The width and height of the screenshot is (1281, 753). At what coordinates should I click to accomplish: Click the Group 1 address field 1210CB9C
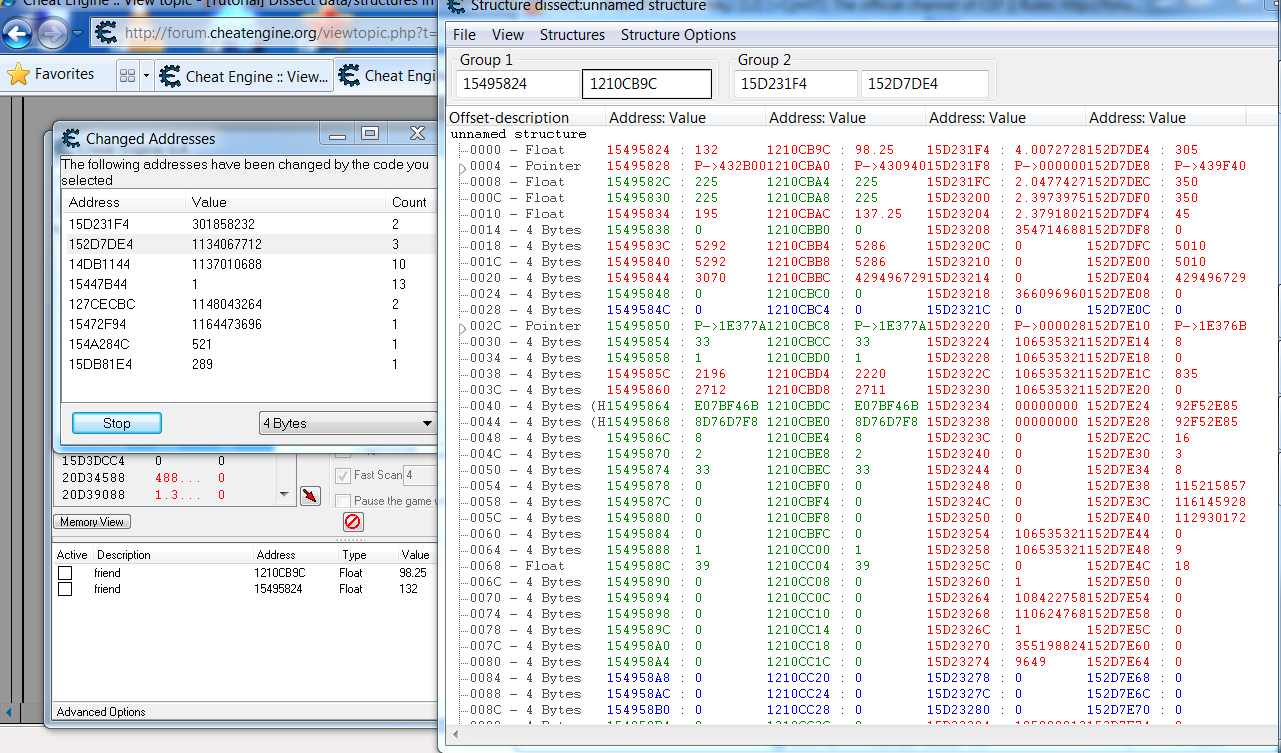coord(646,84)
